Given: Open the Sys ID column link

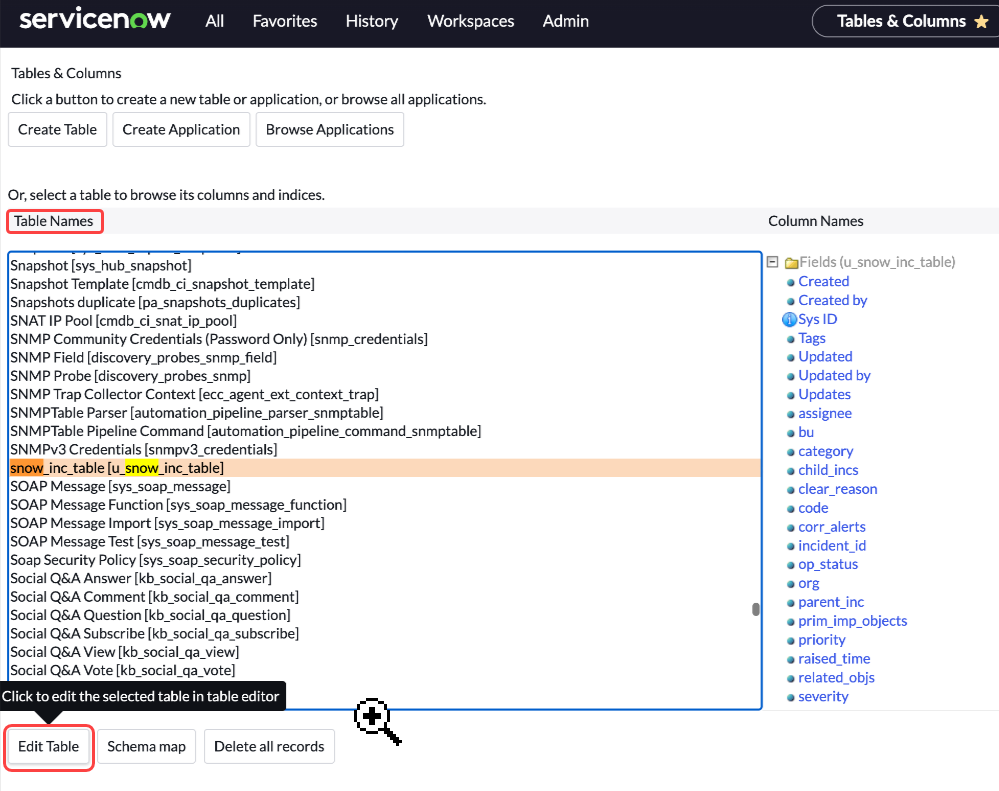Looking at the screenshot, I should click(x=817, y=320).
